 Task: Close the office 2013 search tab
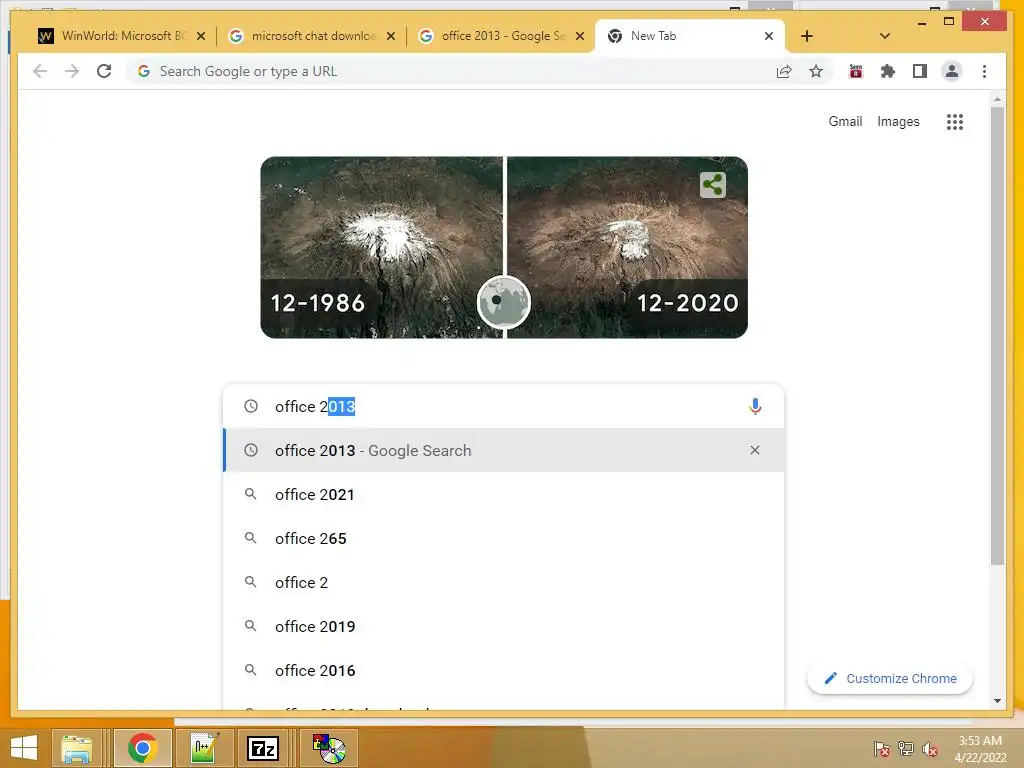coord(579,36)
